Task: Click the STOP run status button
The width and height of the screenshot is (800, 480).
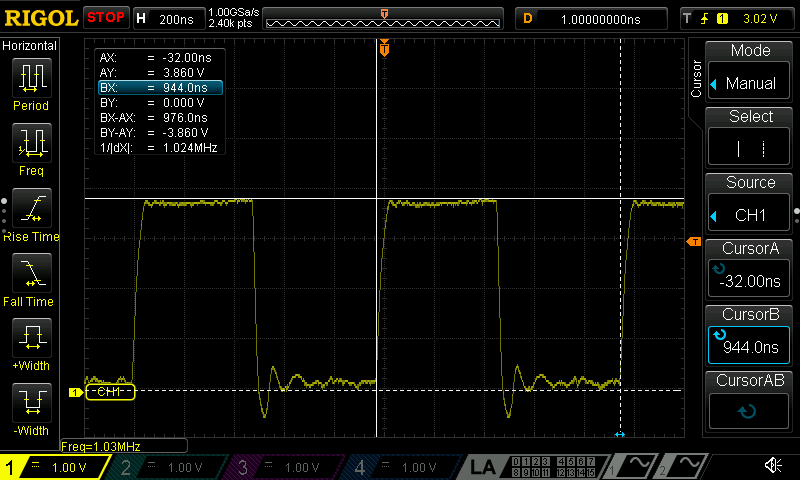Action: pos(105,18)
